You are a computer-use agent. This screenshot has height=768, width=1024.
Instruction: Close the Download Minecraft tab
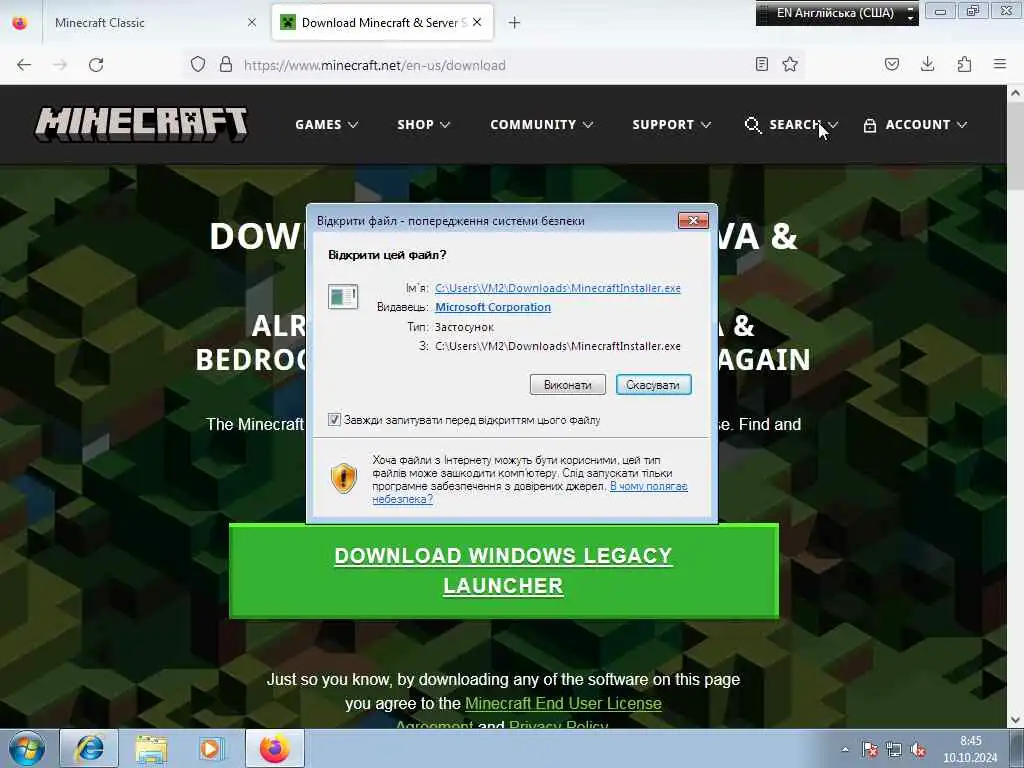click(477, 22)
